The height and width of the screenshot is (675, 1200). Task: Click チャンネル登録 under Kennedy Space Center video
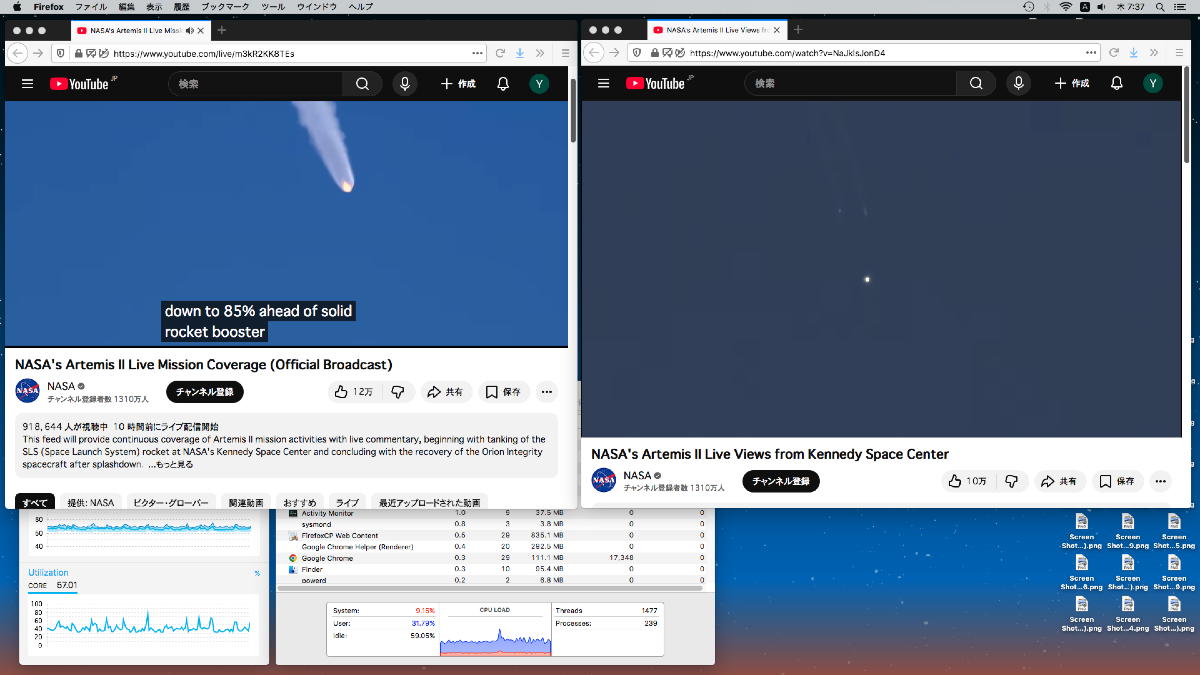[781, 481]
